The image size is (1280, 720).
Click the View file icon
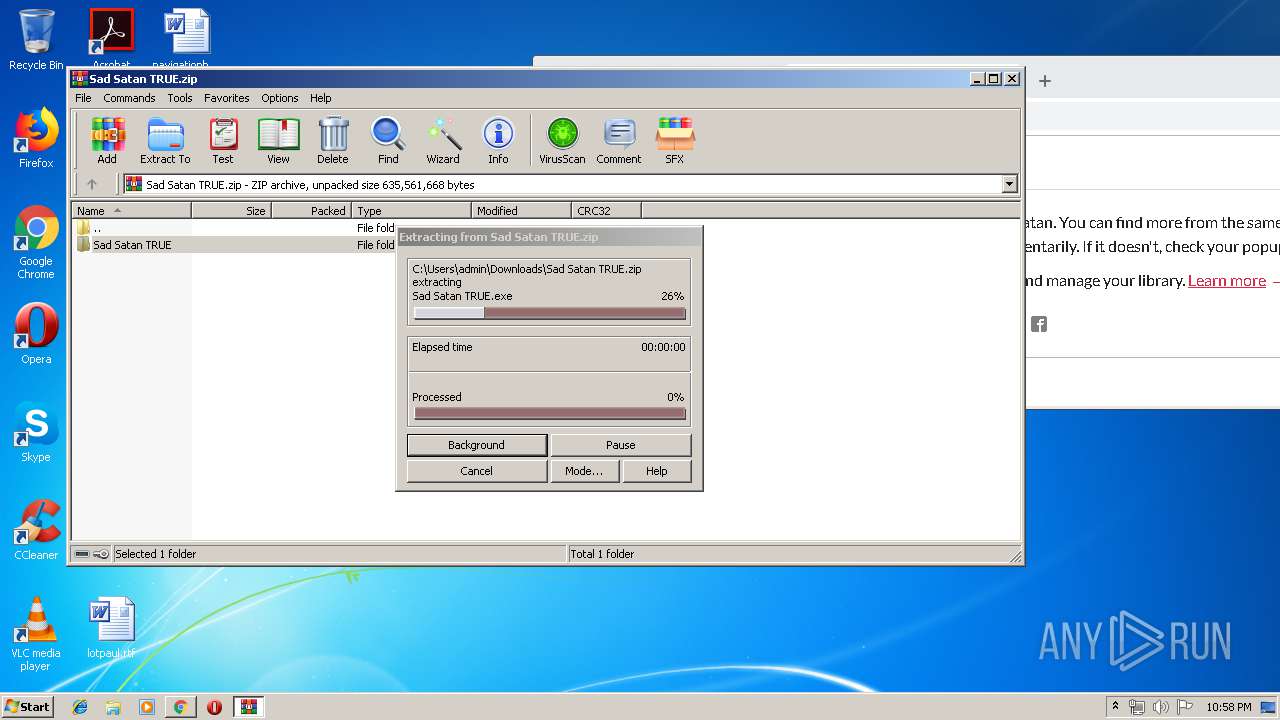click(278, 140)
